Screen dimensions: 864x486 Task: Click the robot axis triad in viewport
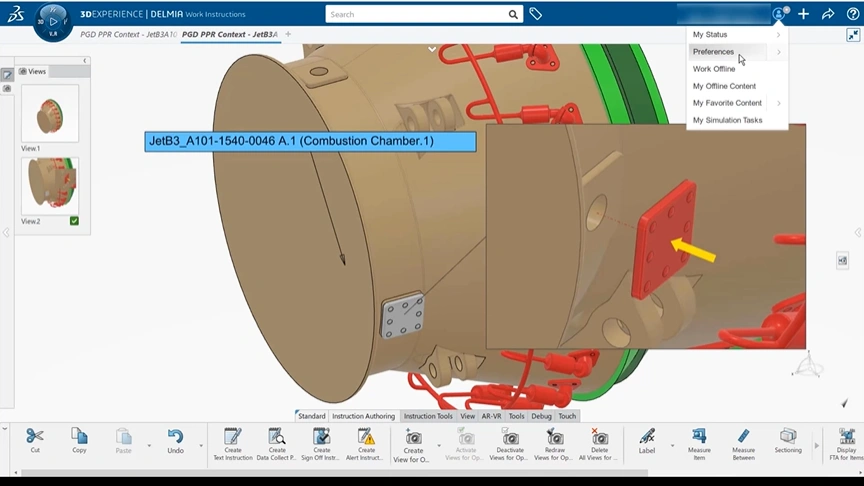pos(808,366)
